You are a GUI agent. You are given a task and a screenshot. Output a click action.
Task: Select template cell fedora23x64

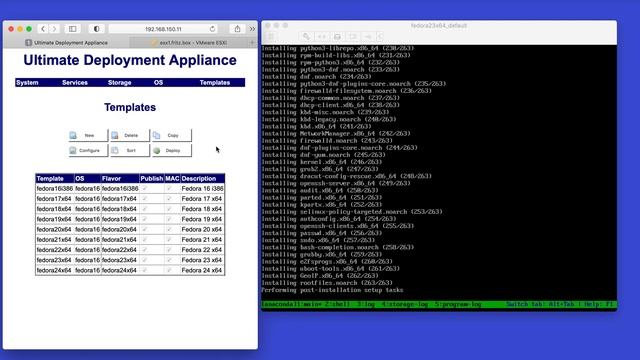[55, 260]
